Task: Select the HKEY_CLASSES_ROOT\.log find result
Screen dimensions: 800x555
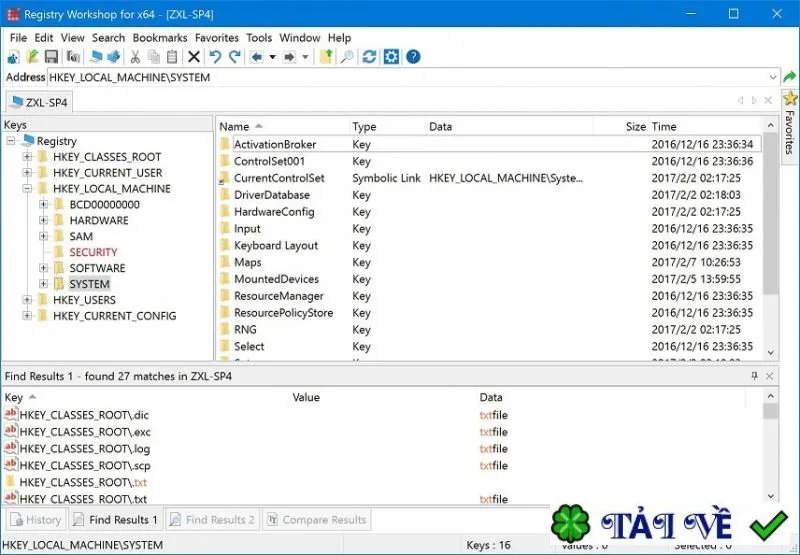Action: [x=383, y=449]
